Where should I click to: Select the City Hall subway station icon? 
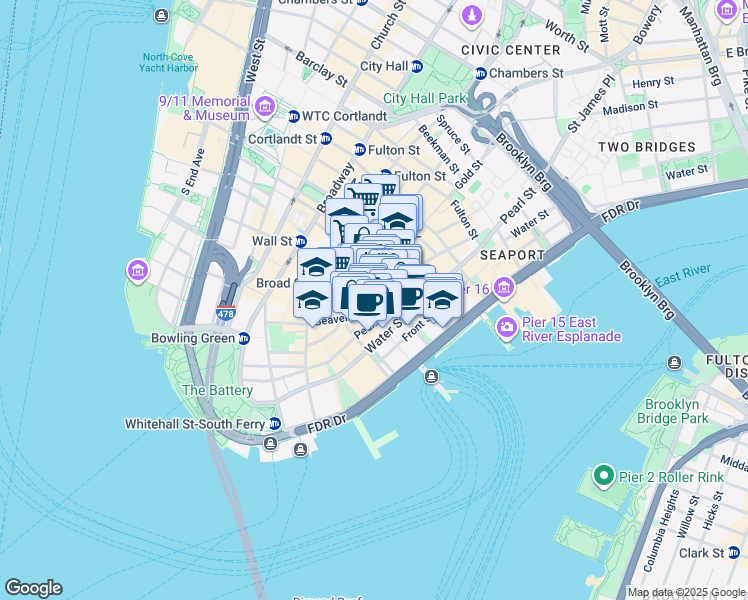[x=416, y=66]
